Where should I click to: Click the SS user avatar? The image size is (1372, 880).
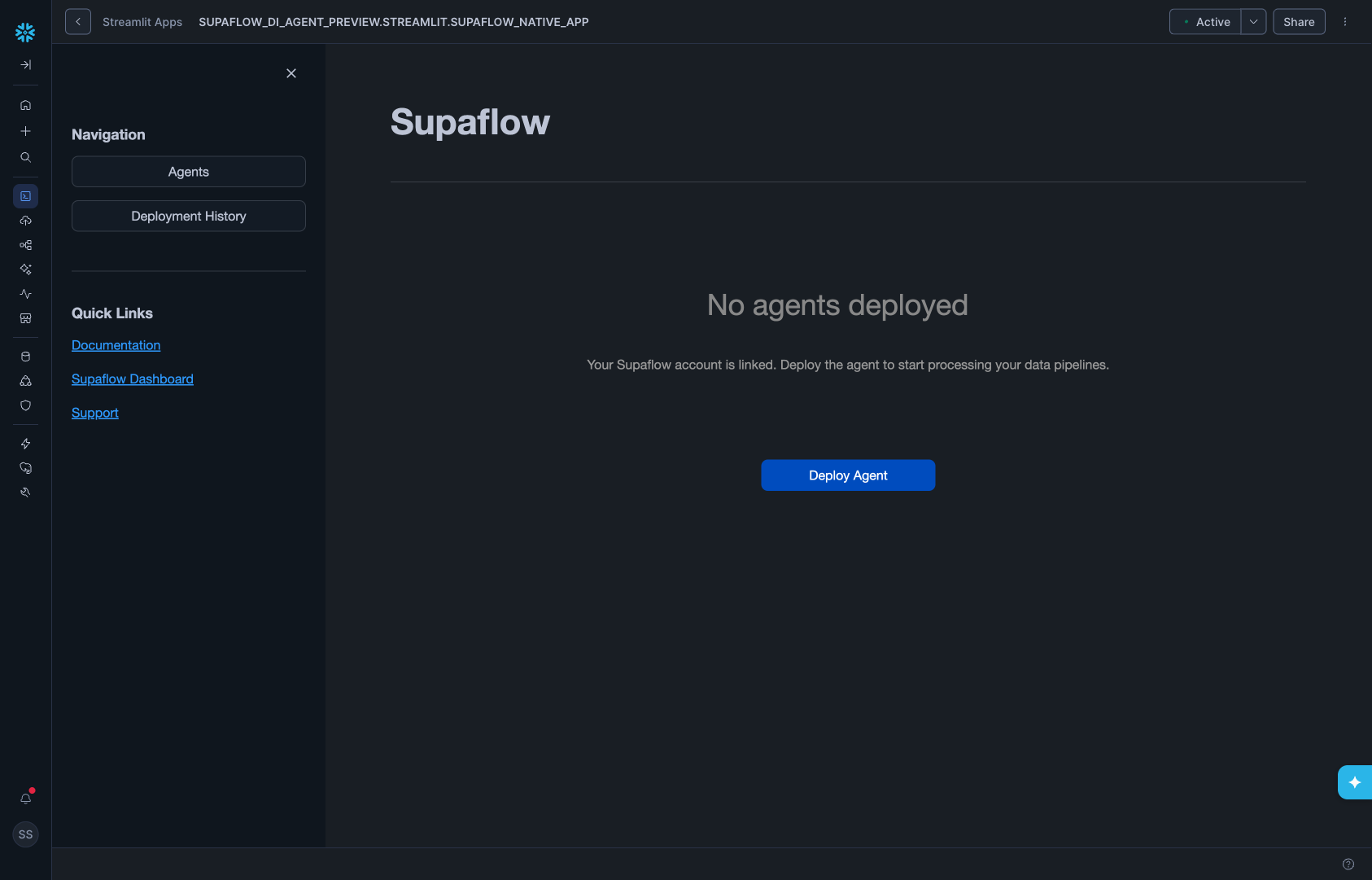click(x=25, y=834)
